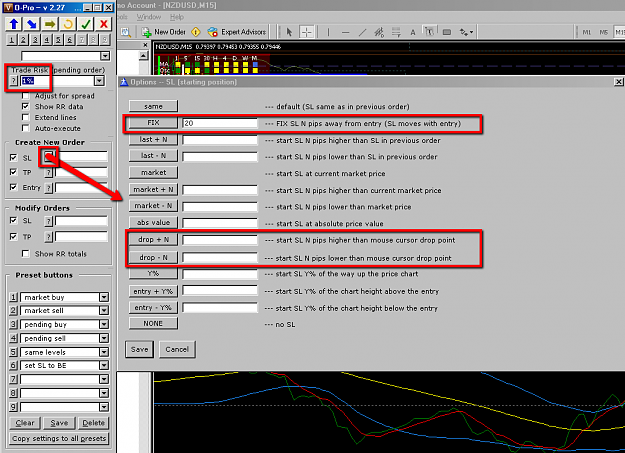The width and height of the screenshot is (625, 453).
Task: Click Copy settings to all presets
Action: [59, 438]
